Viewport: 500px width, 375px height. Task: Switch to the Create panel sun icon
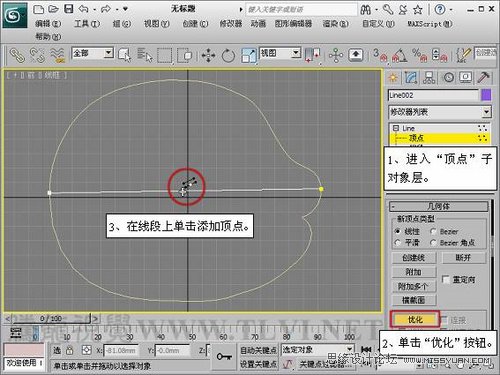393,78
